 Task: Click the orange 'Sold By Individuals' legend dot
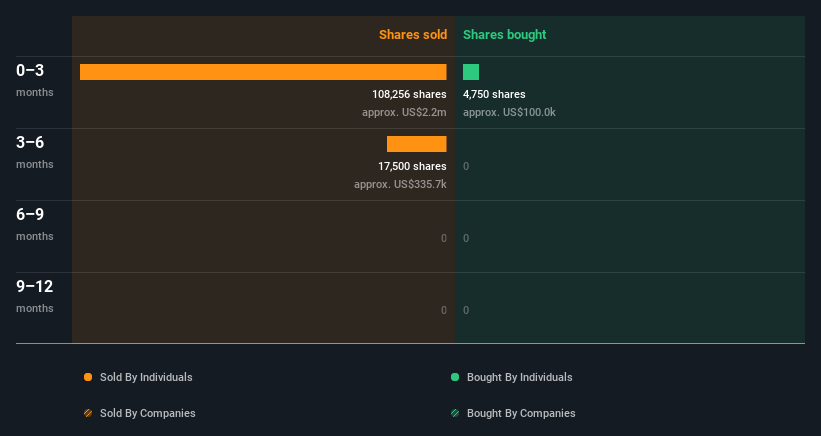coord(88,377)
